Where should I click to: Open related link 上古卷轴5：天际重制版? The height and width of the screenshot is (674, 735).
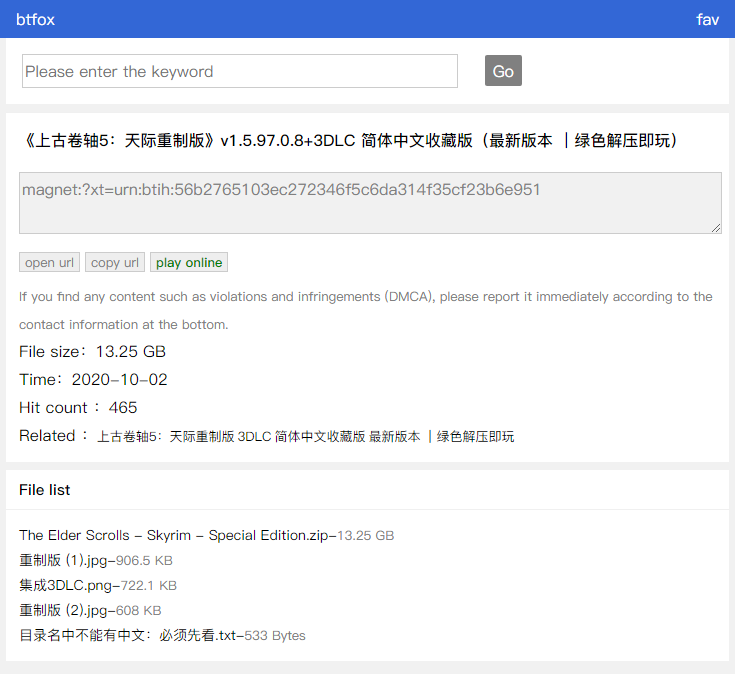click(x=165, y=436)
